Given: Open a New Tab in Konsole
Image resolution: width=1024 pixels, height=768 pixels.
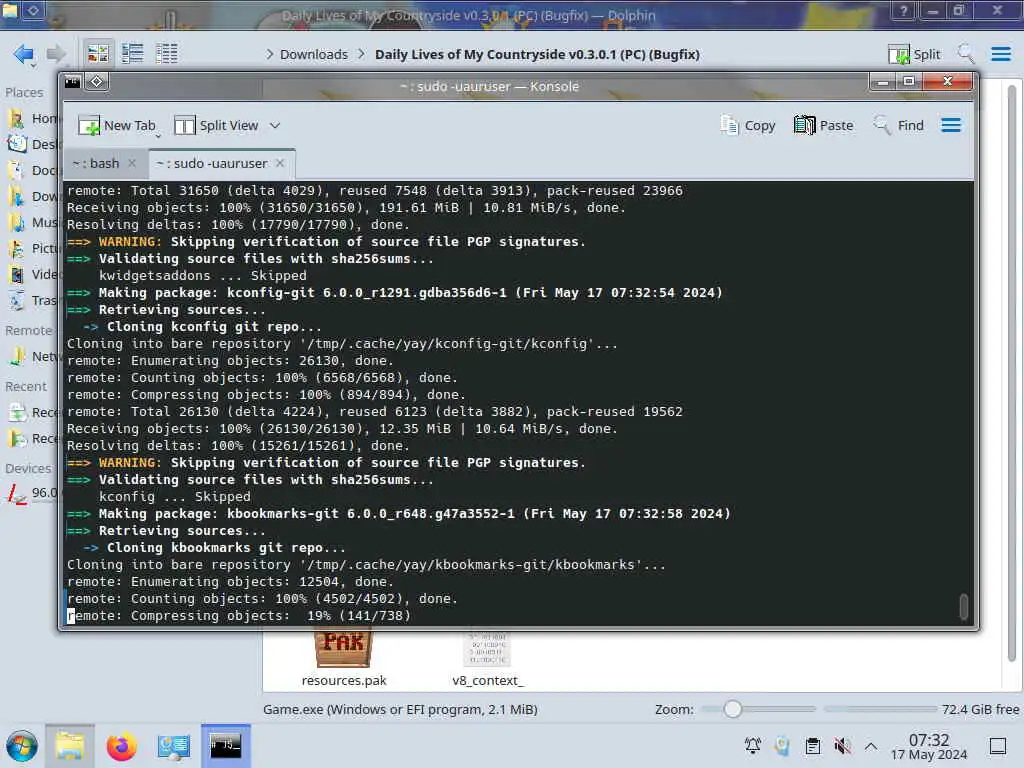Looking at the screenshot, I should [x=116, y=125].
